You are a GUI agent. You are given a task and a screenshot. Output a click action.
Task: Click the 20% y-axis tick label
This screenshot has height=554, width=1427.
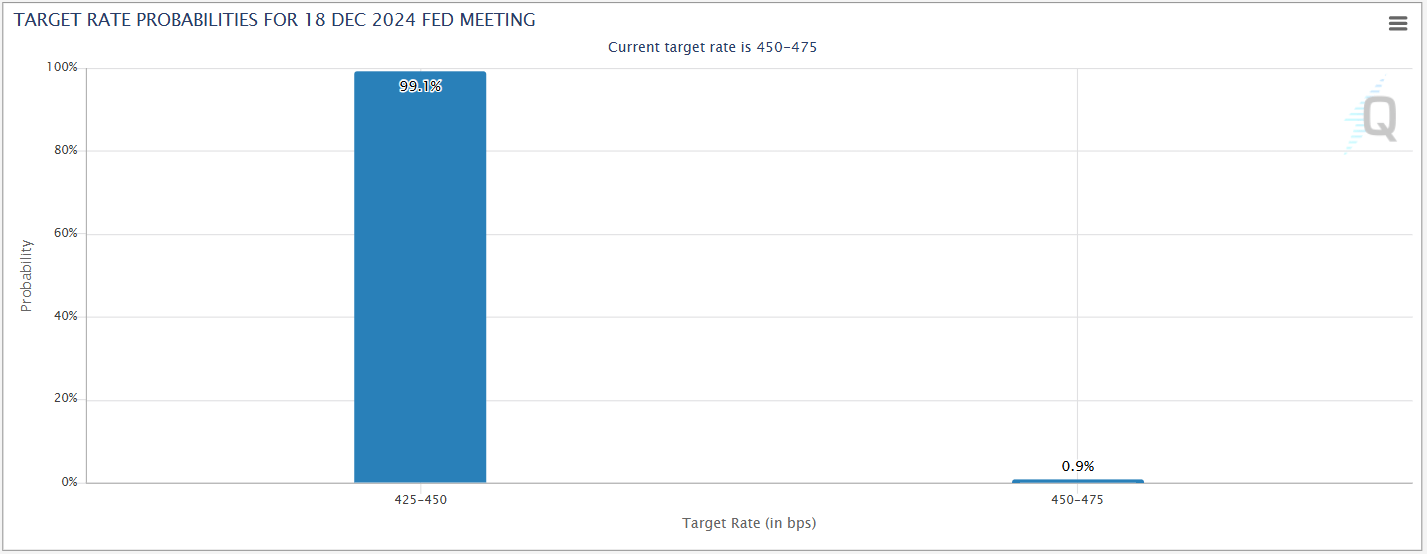tap(65, 399)
